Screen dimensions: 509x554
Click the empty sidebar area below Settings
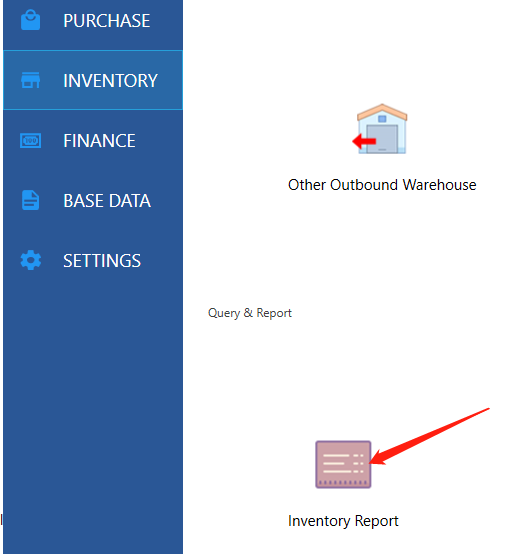coord(93,406)
